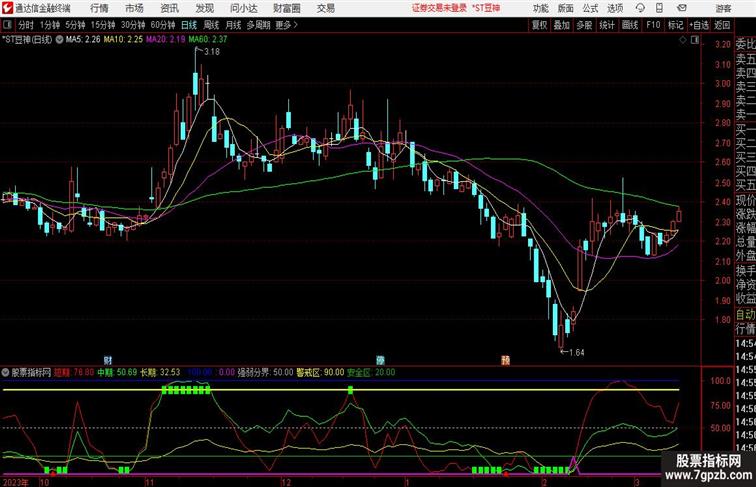Click the F10 button
Viewport: 756px width, 487px height.
pos(653,25)
